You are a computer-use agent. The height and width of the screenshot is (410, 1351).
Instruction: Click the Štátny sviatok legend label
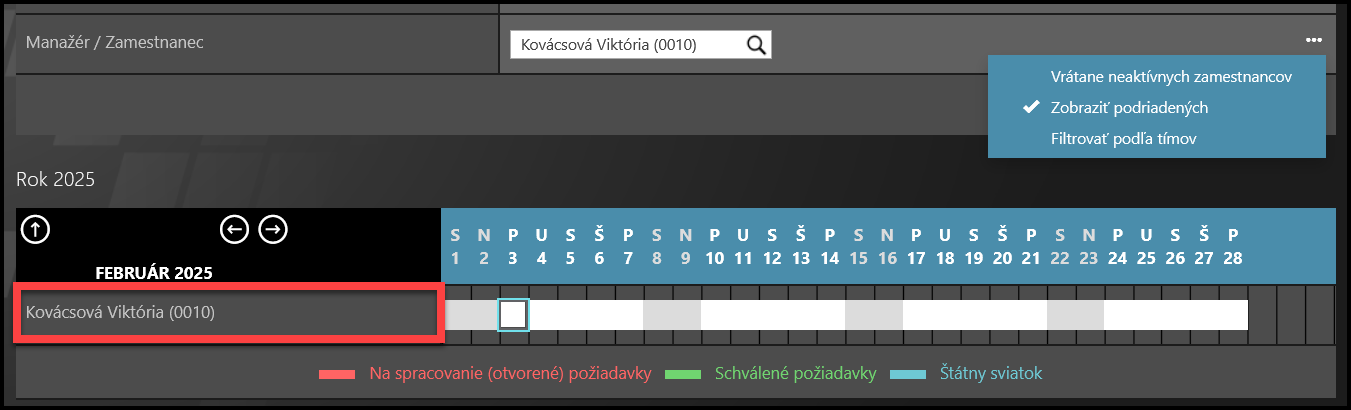coord(991,374)
